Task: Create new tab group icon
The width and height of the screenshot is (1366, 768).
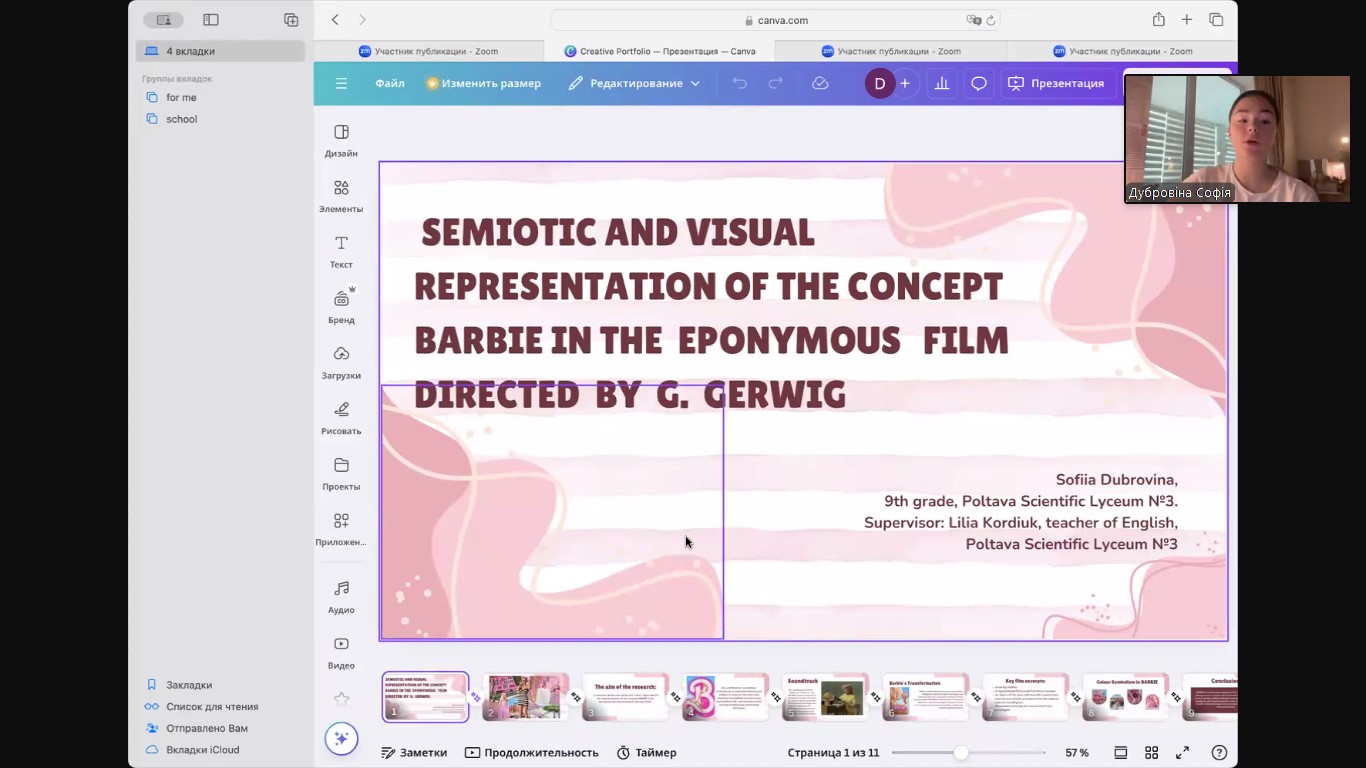Action: [x=291, y=20]
